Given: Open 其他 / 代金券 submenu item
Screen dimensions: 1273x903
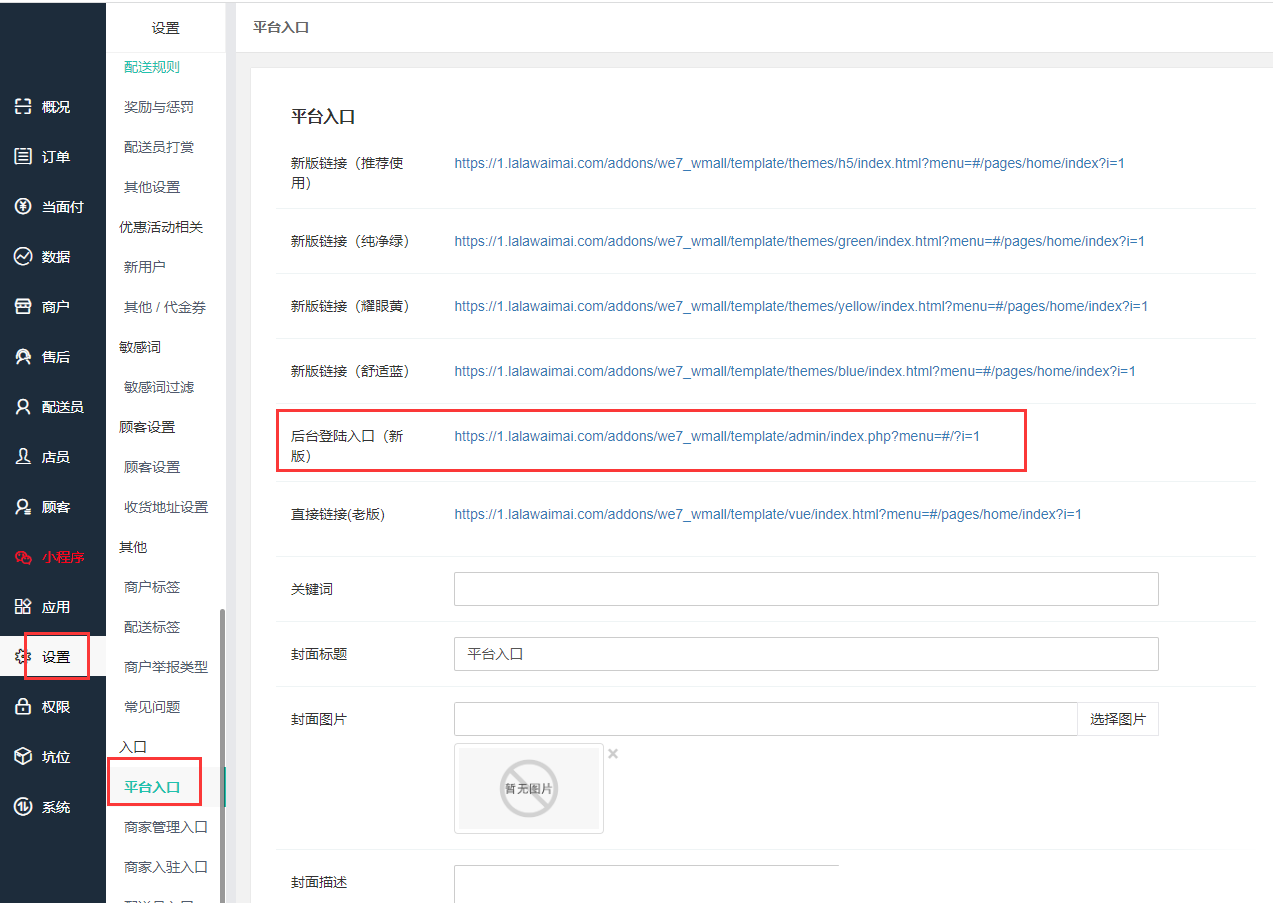Looking at the screenshot, I should pyautogui.click(x=165, y=307).
